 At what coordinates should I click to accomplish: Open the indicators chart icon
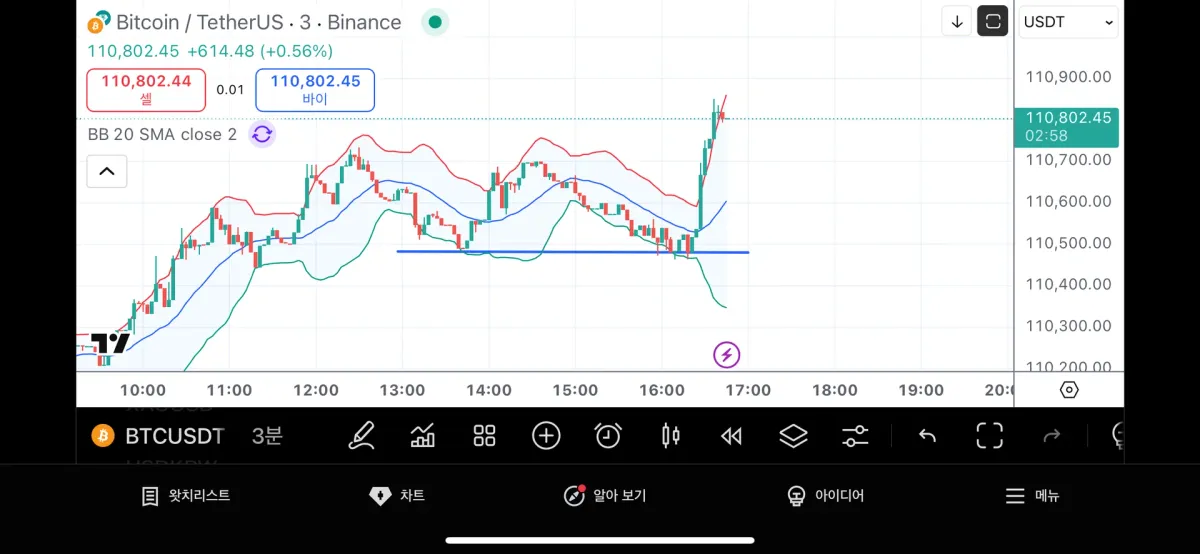pos(423,435)
